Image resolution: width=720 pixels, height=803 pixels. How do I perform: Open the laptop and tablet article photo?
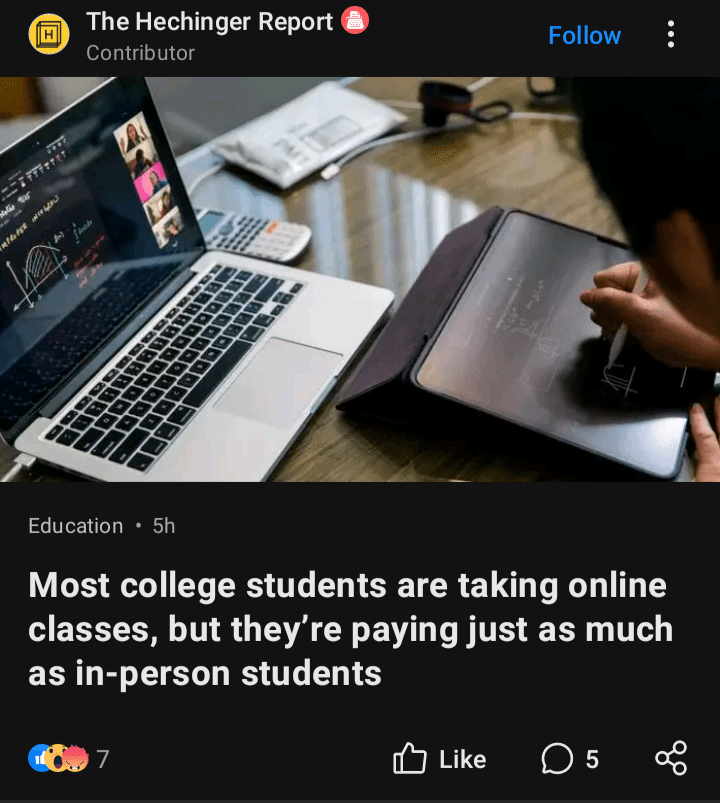360,279
